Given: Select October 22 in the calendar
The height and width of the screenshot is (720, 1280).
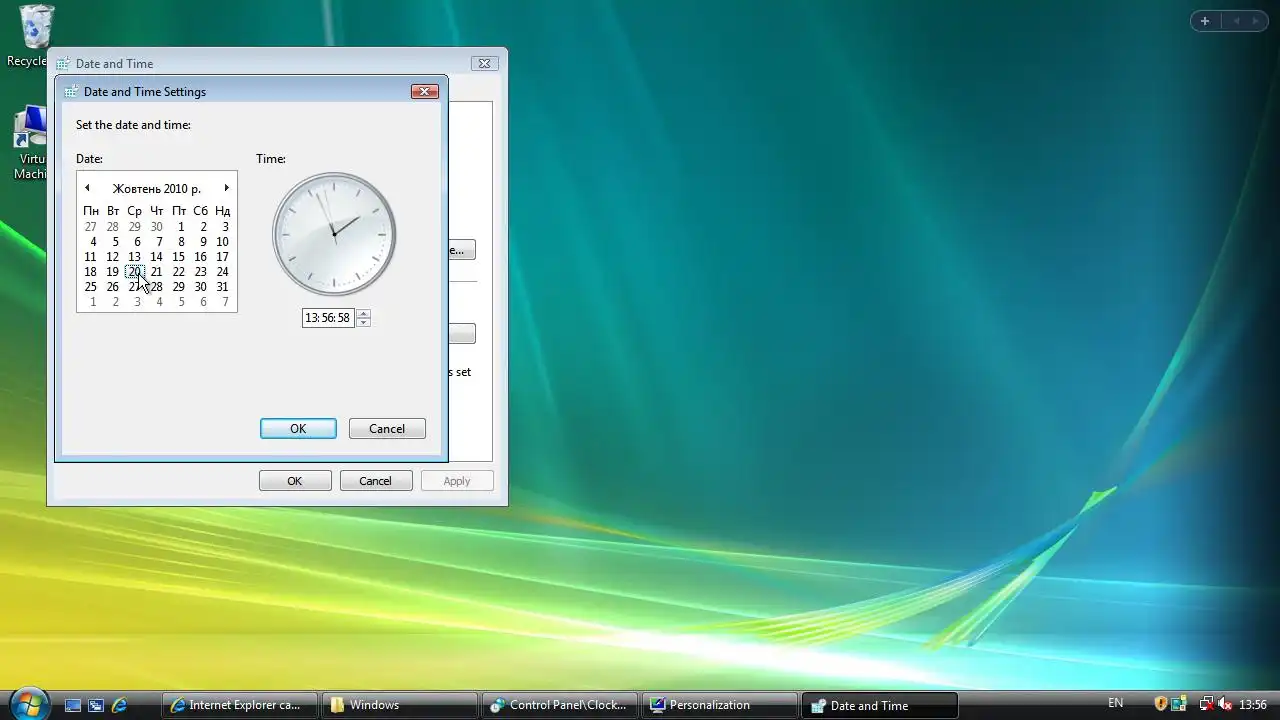Looking at the screenshot, I should click(x=179, y=272).
